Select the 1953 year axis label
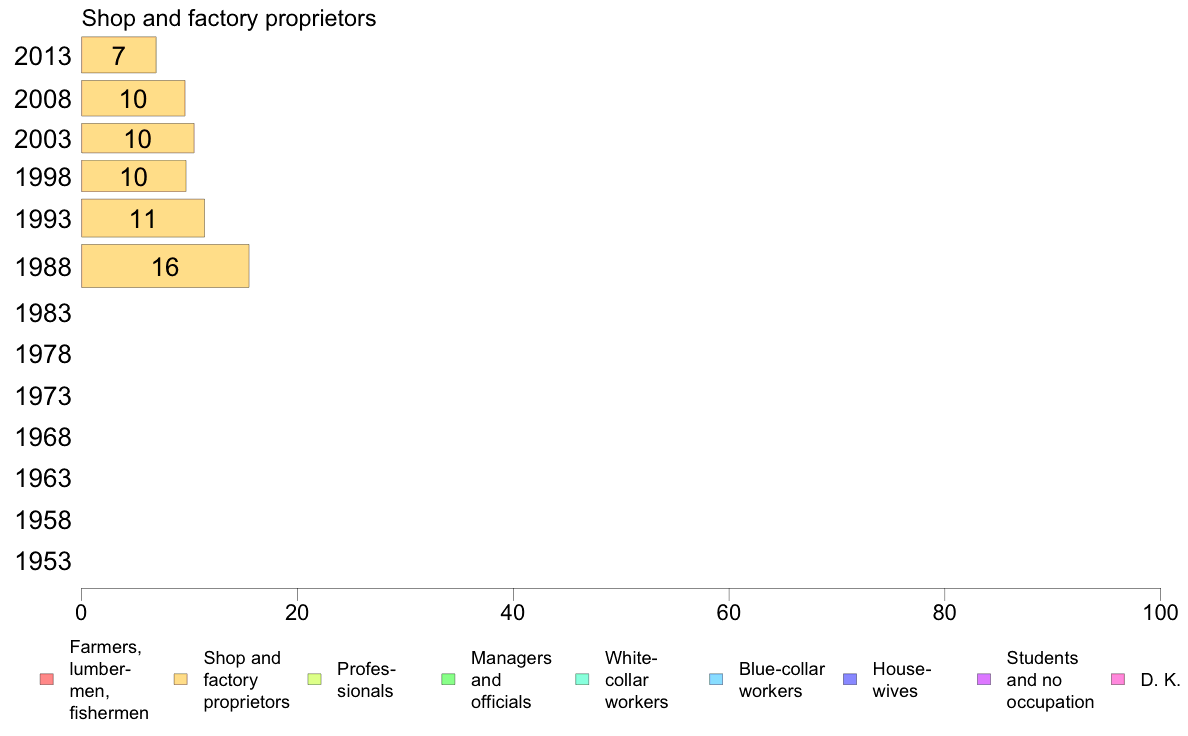 tap(44, 561)
